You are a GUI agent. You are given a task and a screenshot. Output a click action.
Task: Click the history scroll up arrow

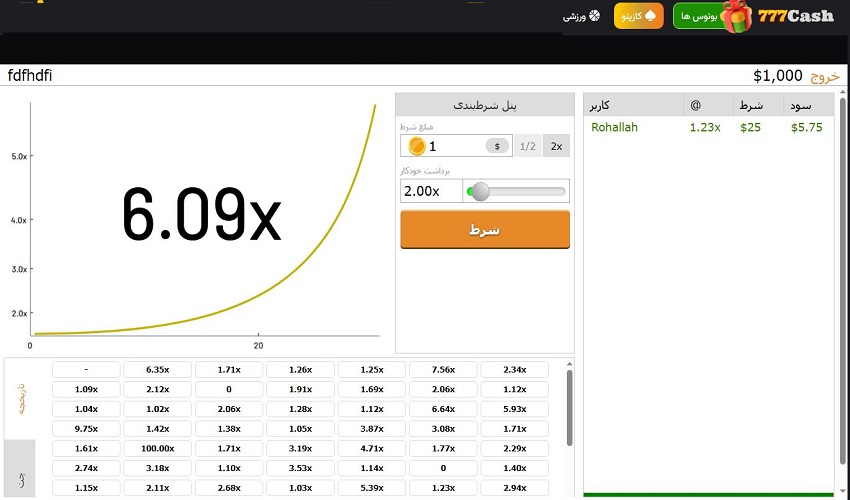569,364
